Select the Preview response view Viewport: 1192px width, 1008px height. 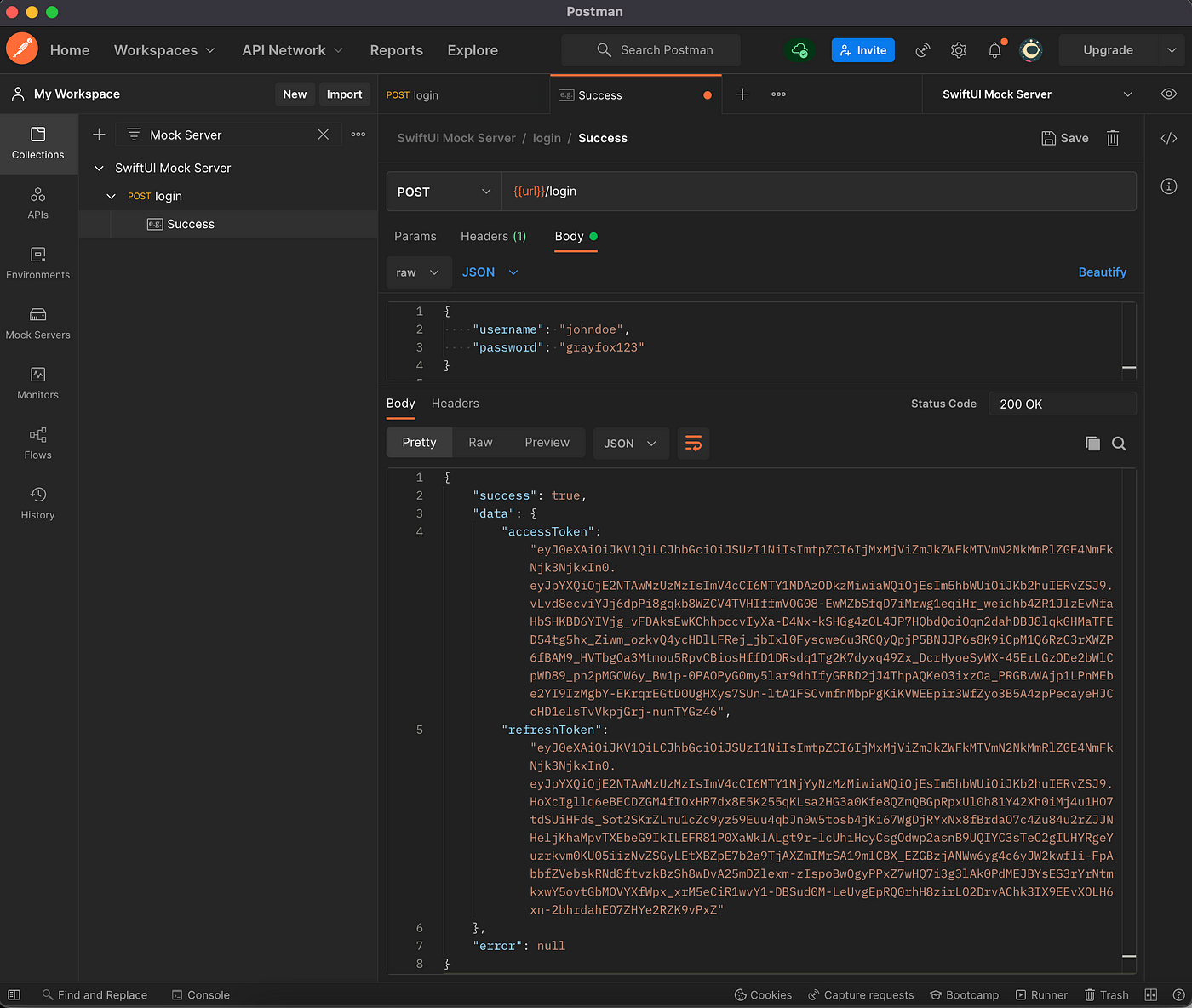(547, 443)
